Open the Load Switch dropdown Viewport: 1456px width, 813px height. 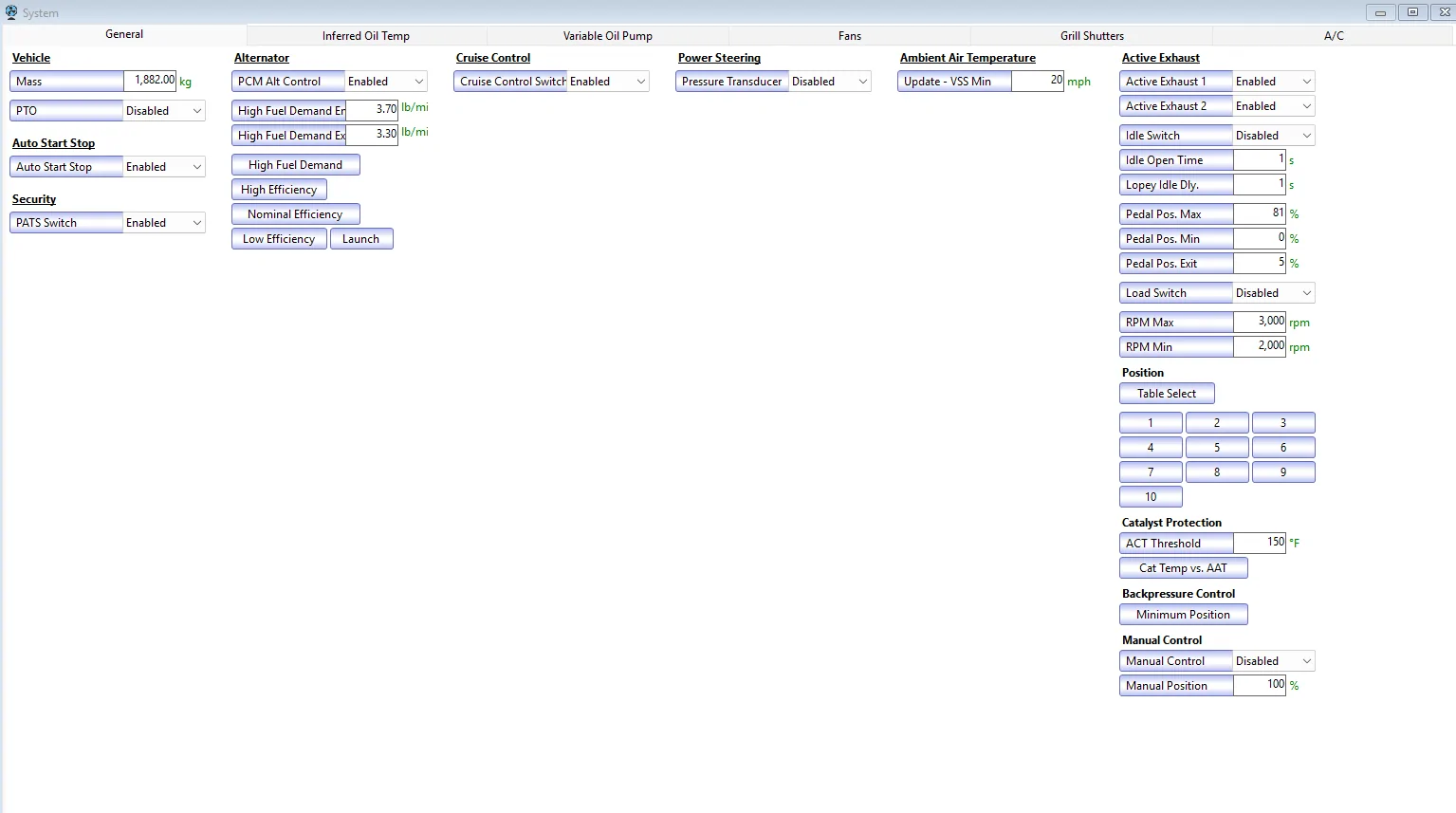tap(1274, 293)
